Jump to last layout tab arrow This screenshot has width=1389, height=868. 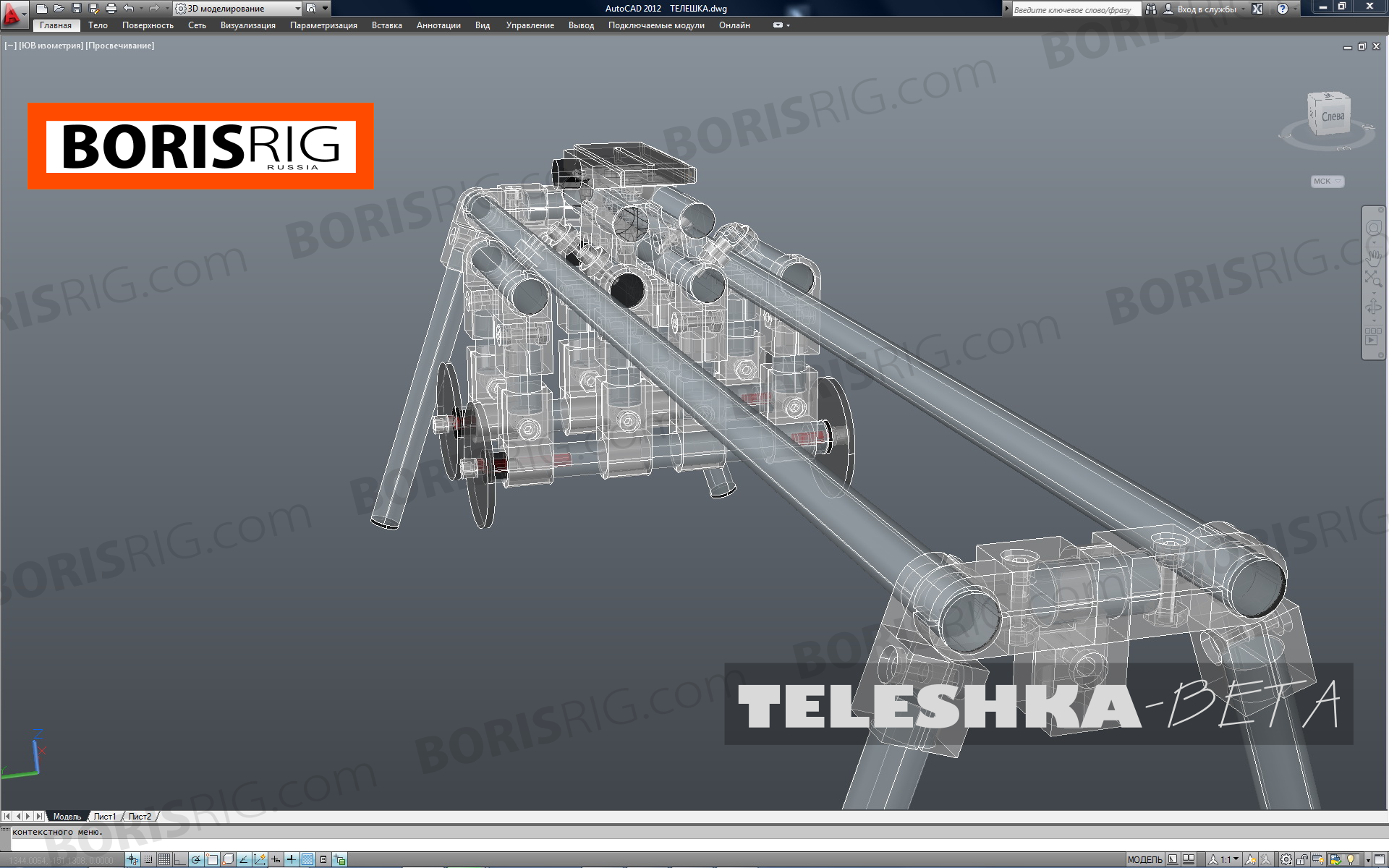click(39, 816)
